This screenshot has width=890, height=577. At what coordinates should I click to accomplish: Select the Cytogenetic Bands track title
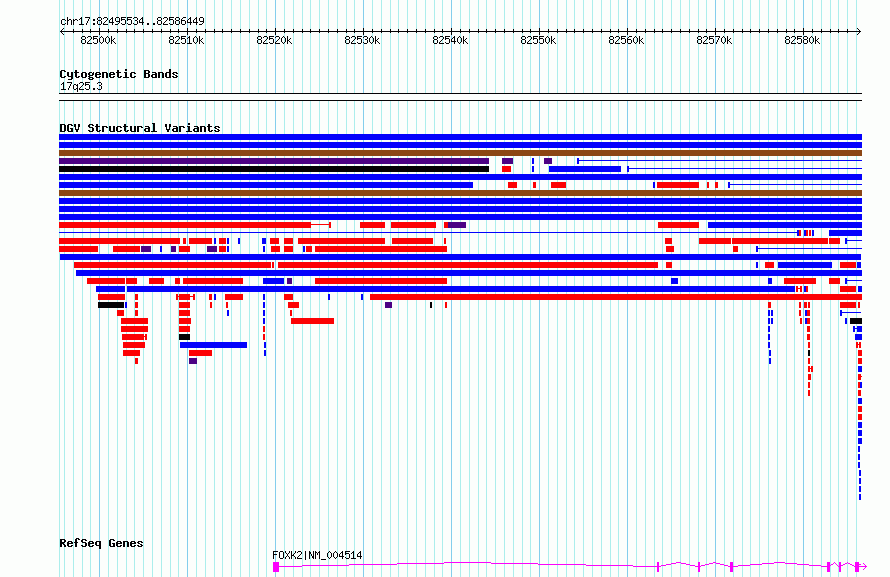pyautogui.click(x=119, y=74)
